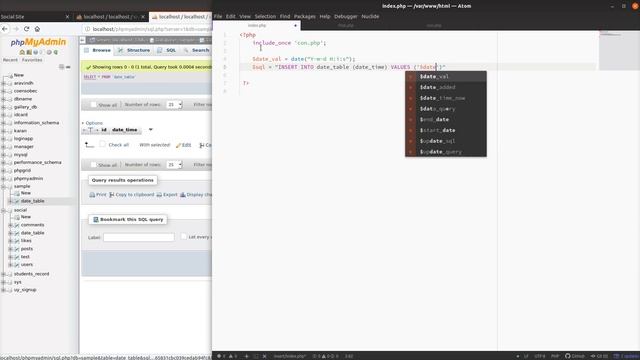640x360 pixels.
Task: Open Atom's Help menu
Action: click(325, 16)
